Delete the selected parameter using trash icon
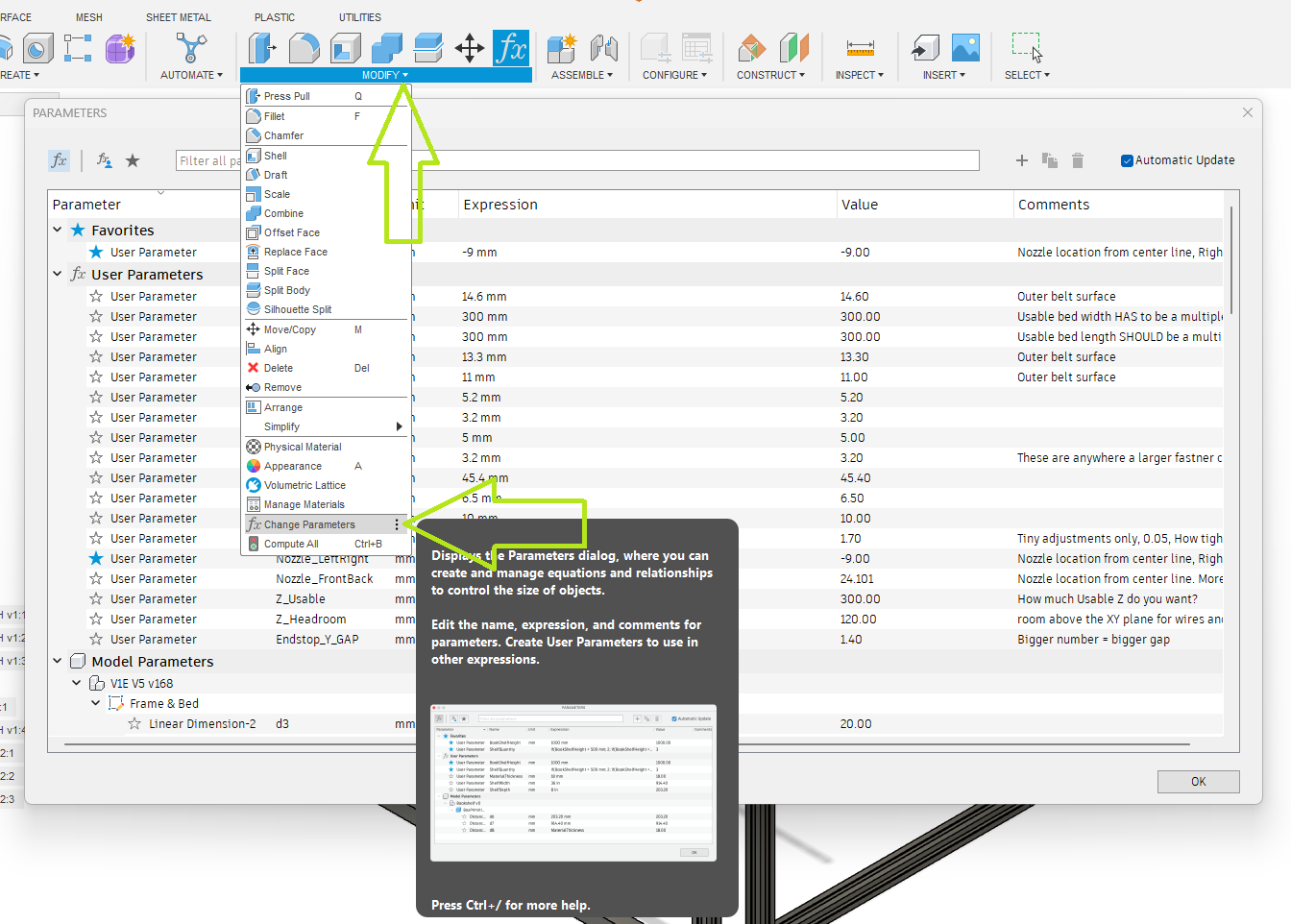This screenshot has height=924, width=1291. [1077, 160]
